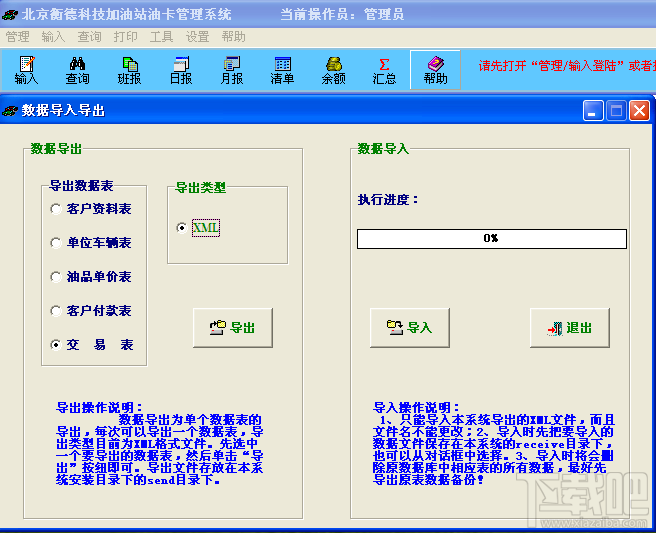Click the 0% progress bar

tap(492, 238)
